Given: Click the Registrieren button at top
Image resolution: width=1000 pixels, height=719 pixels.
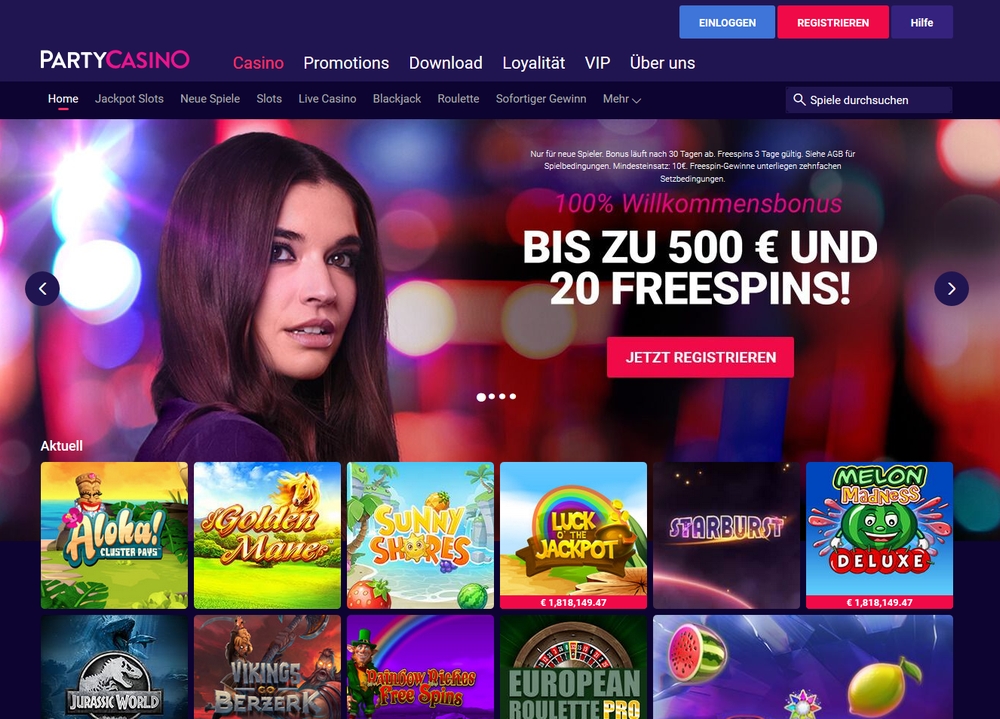Looking at the screenshot, I should click(x=833, y=22).
